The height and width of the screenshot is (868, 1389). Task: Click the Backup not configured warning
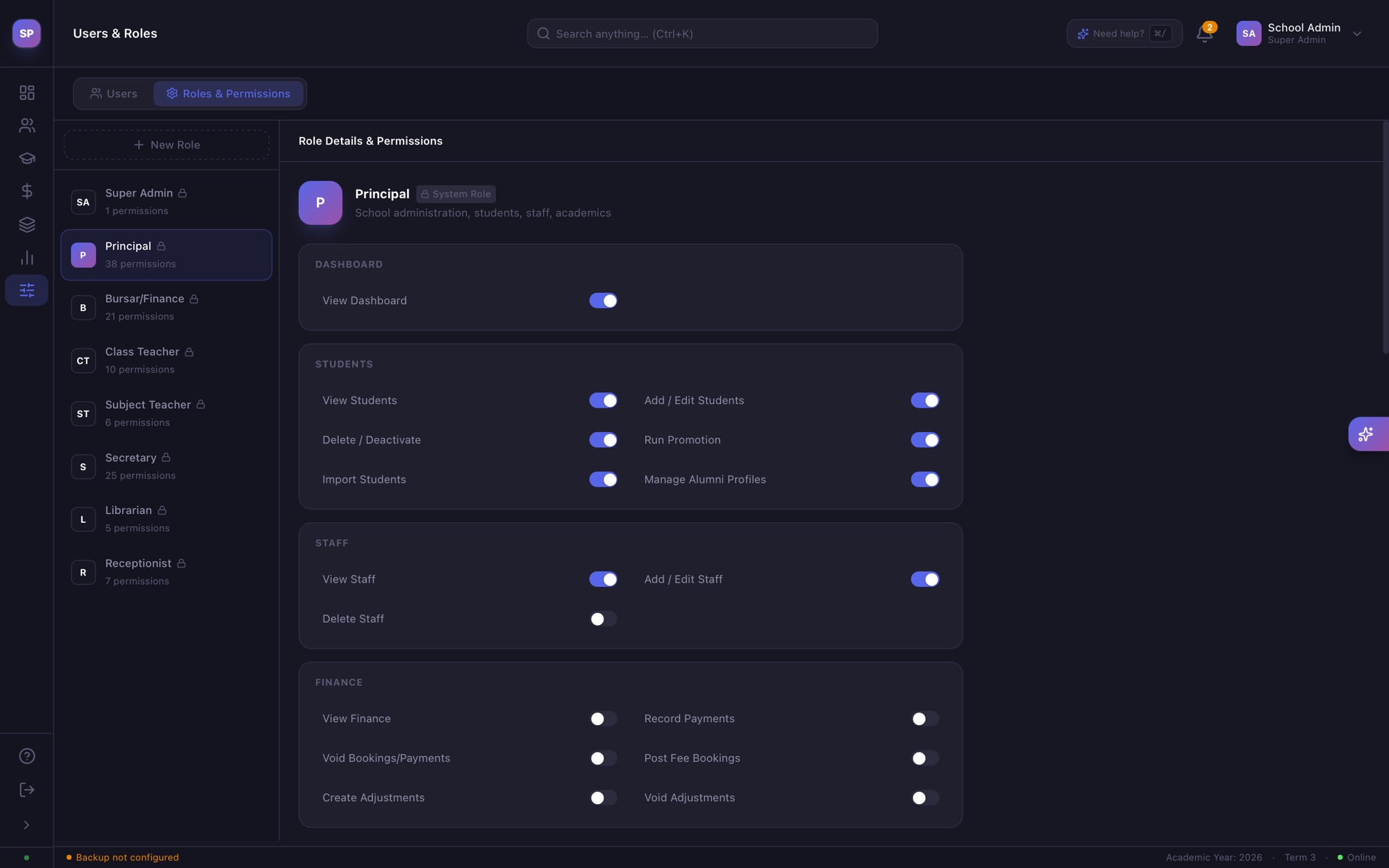coord(122,858)
